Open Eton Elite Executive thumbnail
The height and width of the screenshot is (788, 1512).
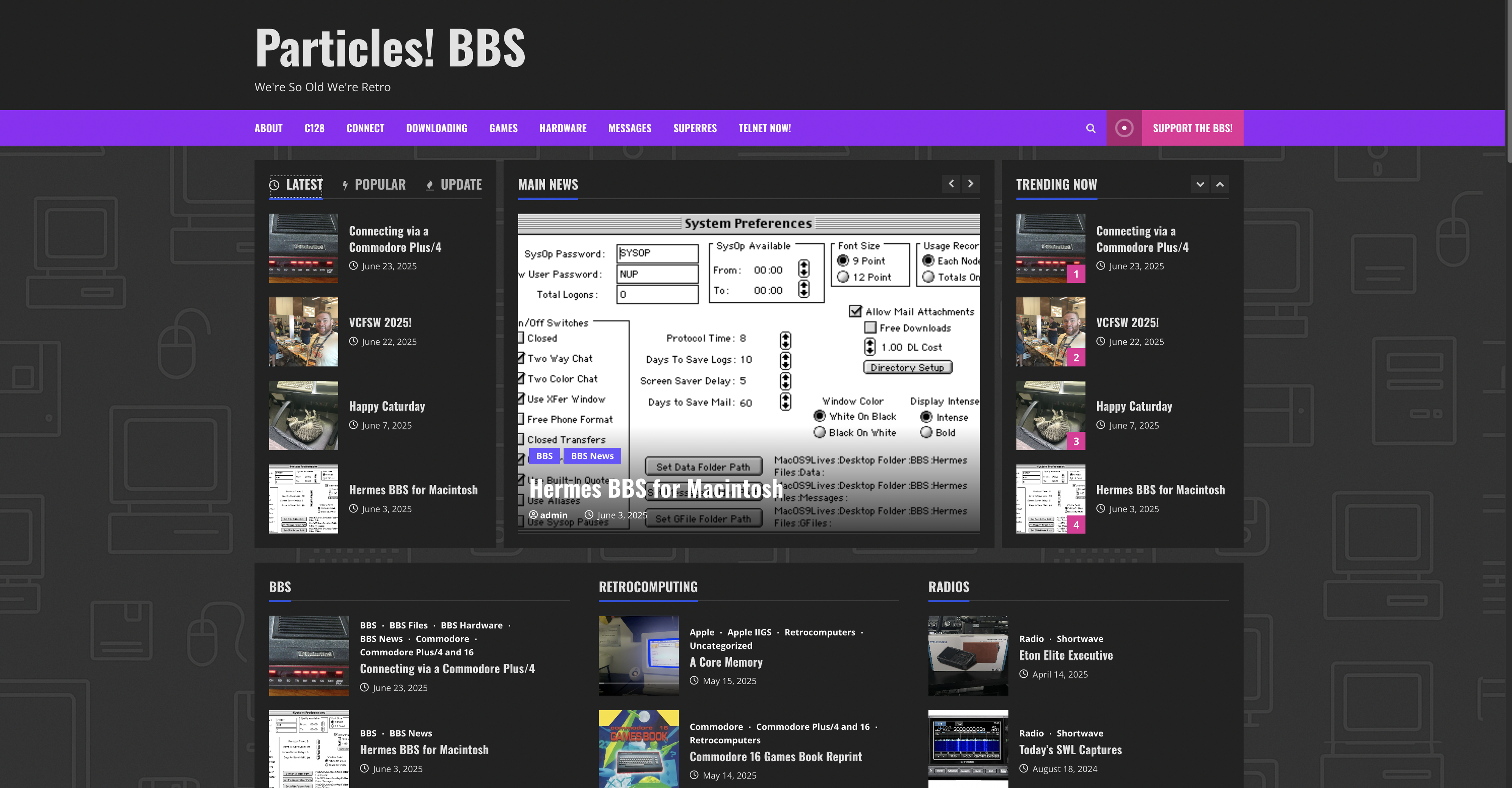click(x=968, y=655)
